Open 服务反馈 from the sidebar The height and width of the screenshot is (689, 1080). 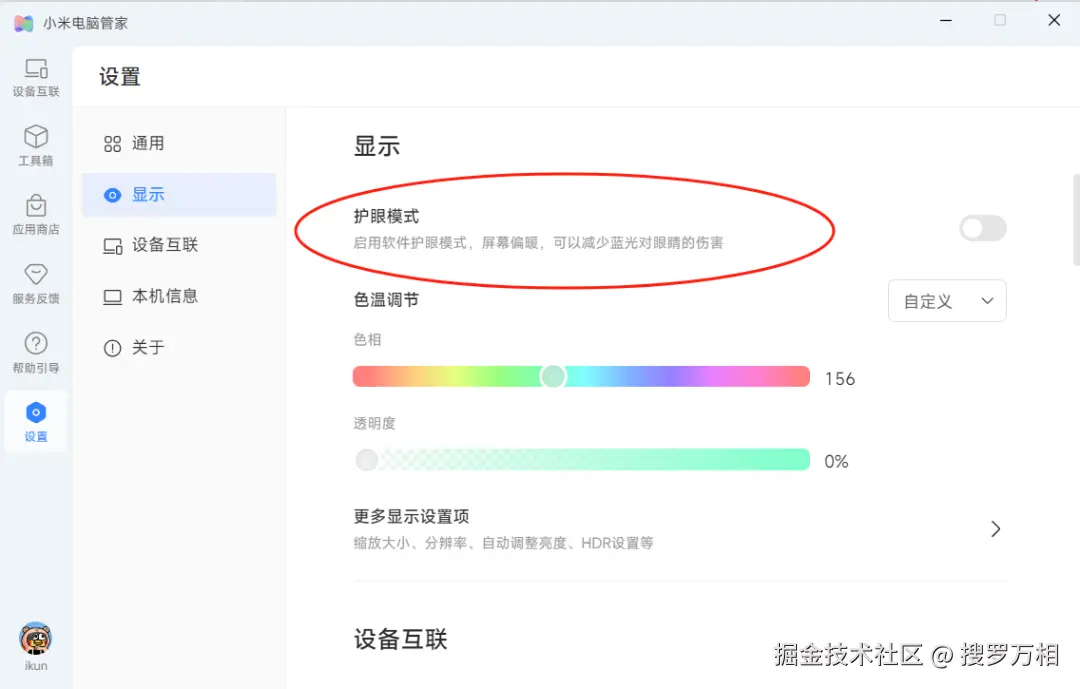click(36, 283)
